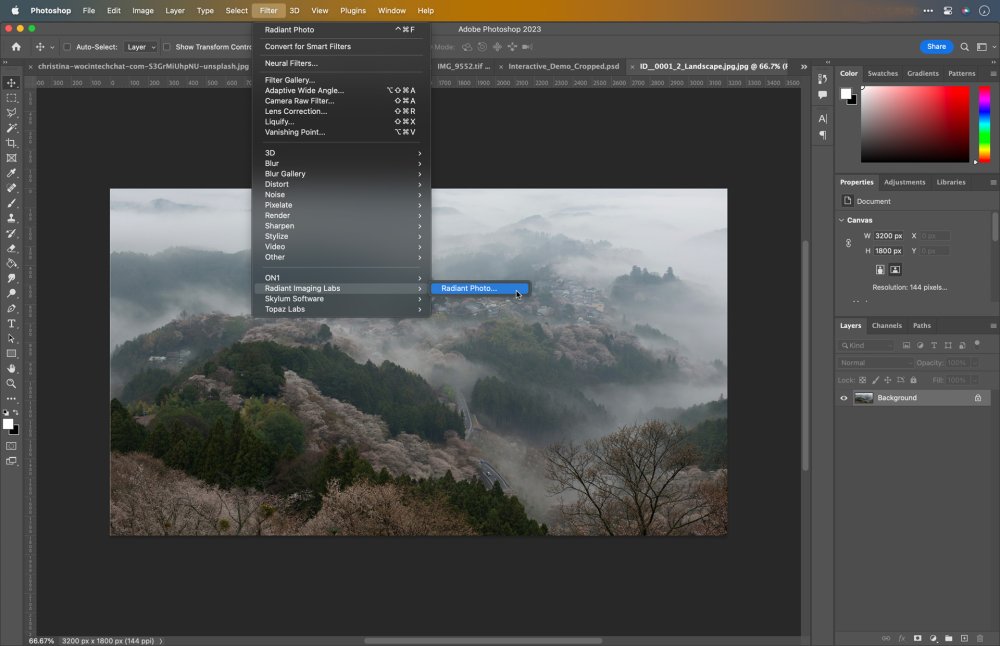Launch Radiant Photo from the submenu
Screen dimensions: 1000x646
pyautogui.click(x=468, y=288)
